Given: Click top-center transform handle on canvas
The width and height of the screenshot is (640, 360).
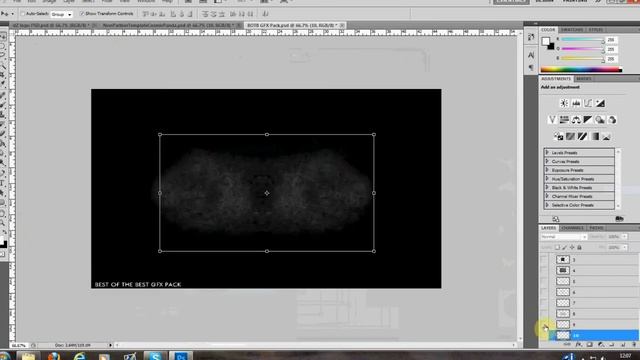Looking at the screenshot, I should click(267, 134).
